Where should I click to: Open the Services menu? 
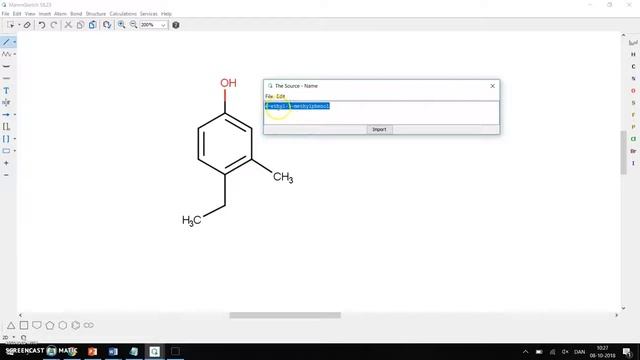click(149, 14)
